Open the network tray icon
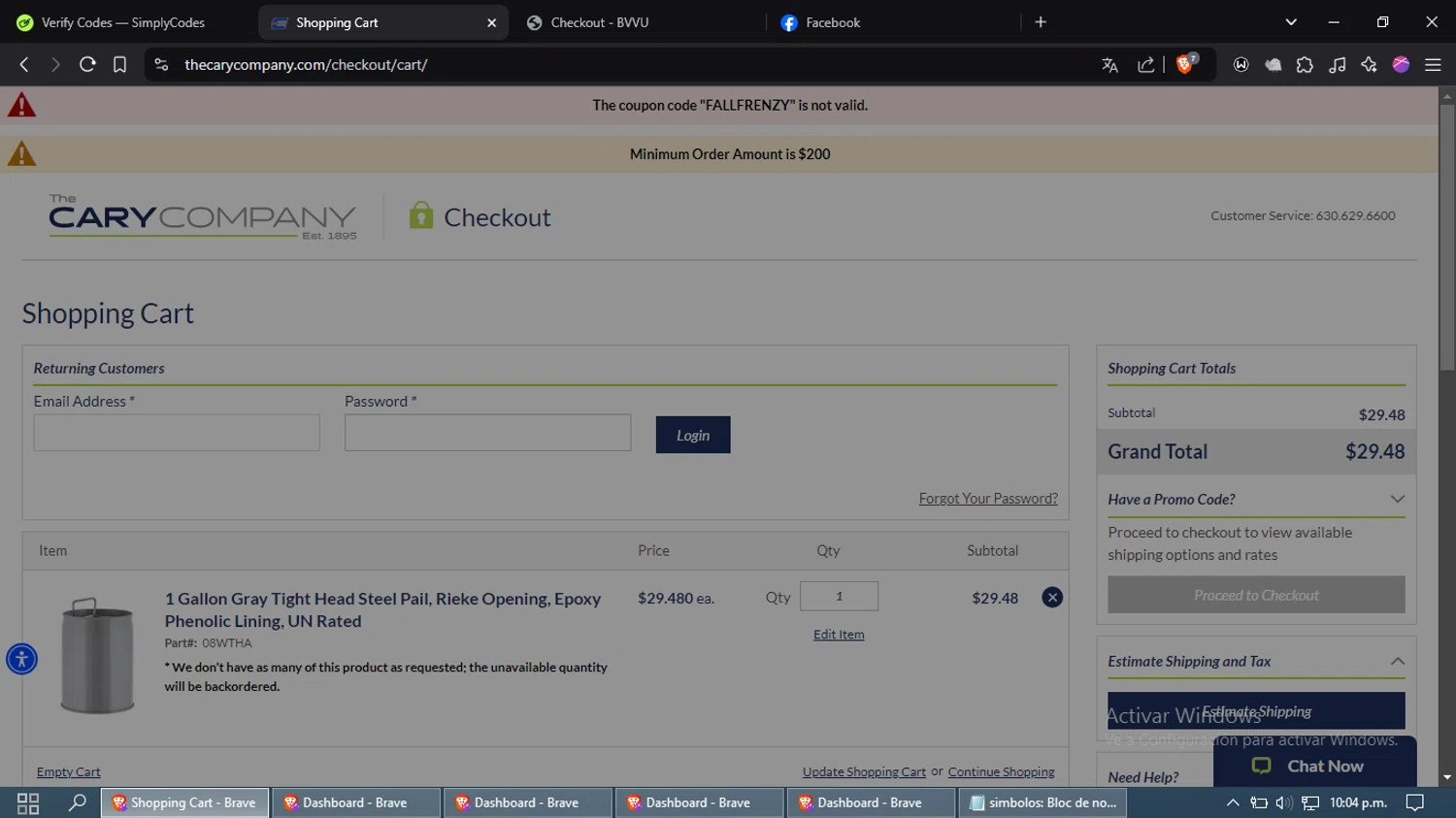 pos(1310,802)
